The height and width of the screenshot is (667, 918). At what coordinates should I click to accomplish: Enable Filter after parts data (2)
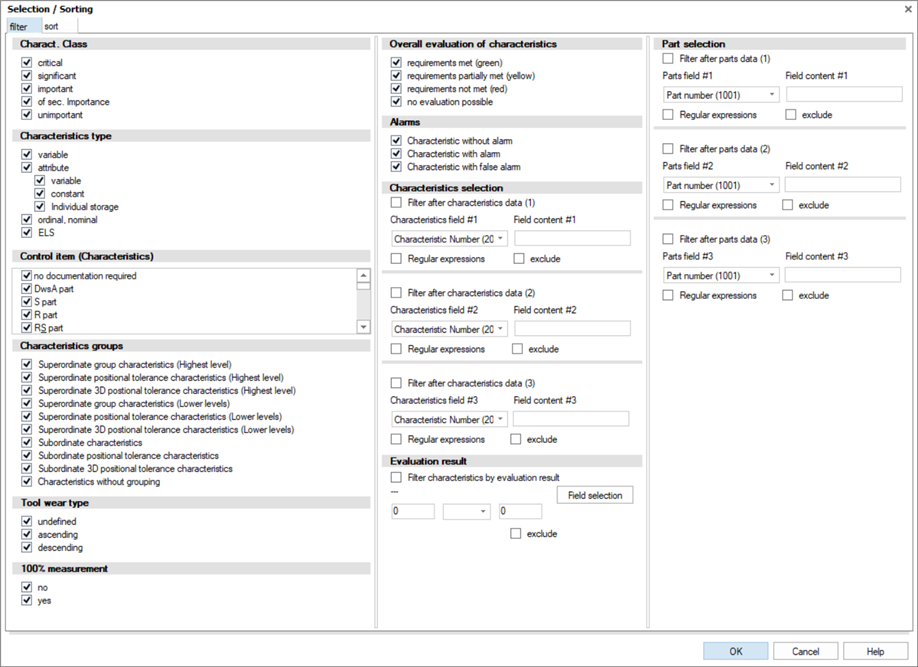668,149
